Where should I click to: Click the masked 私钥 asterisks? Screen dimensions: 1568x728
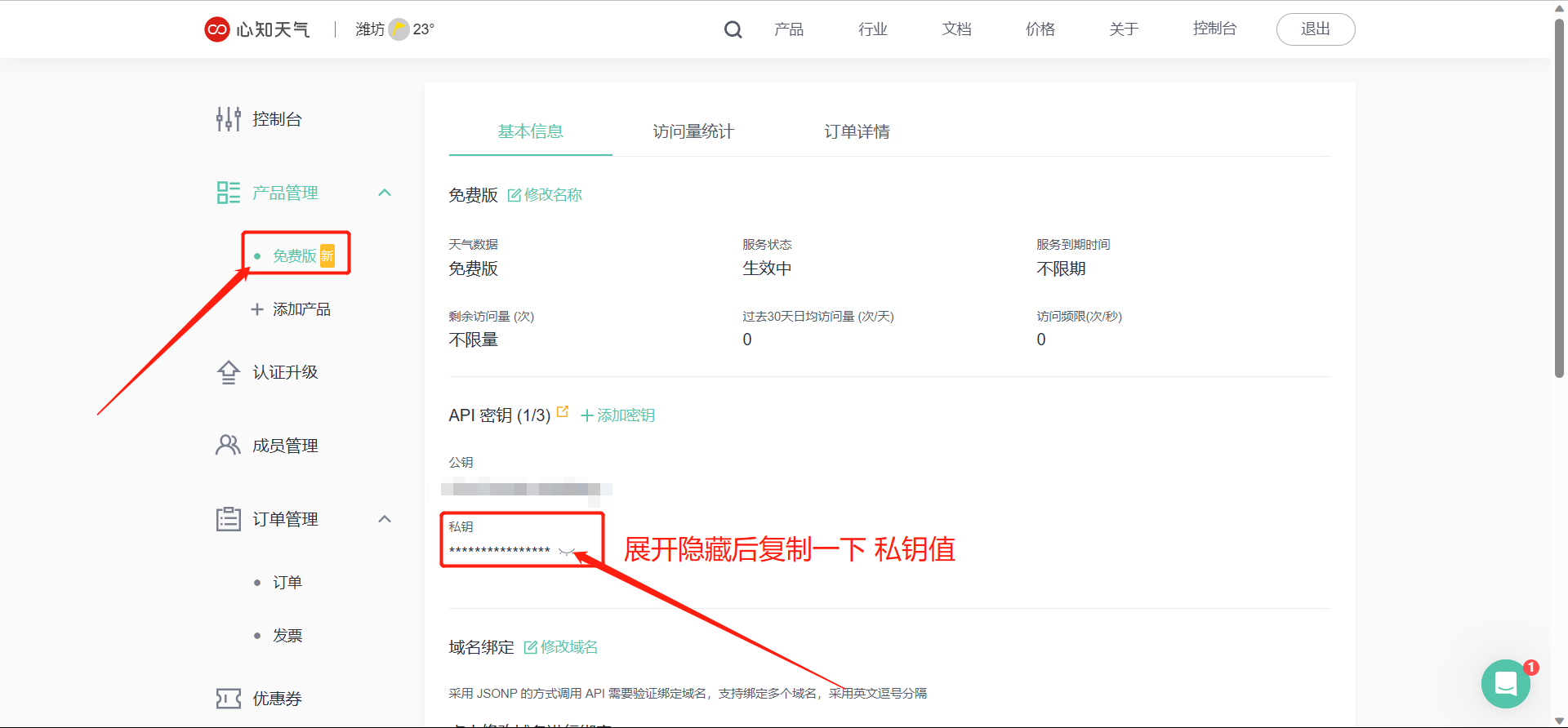[500, 551]
